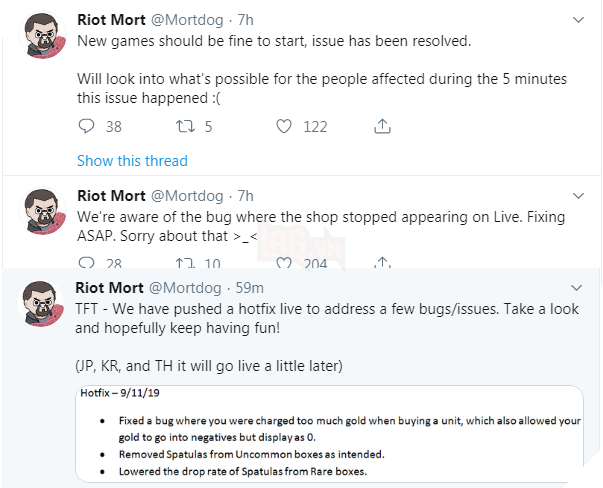
Task: Share the 'issue has been resolved' tweet
Action: [382, 126]
